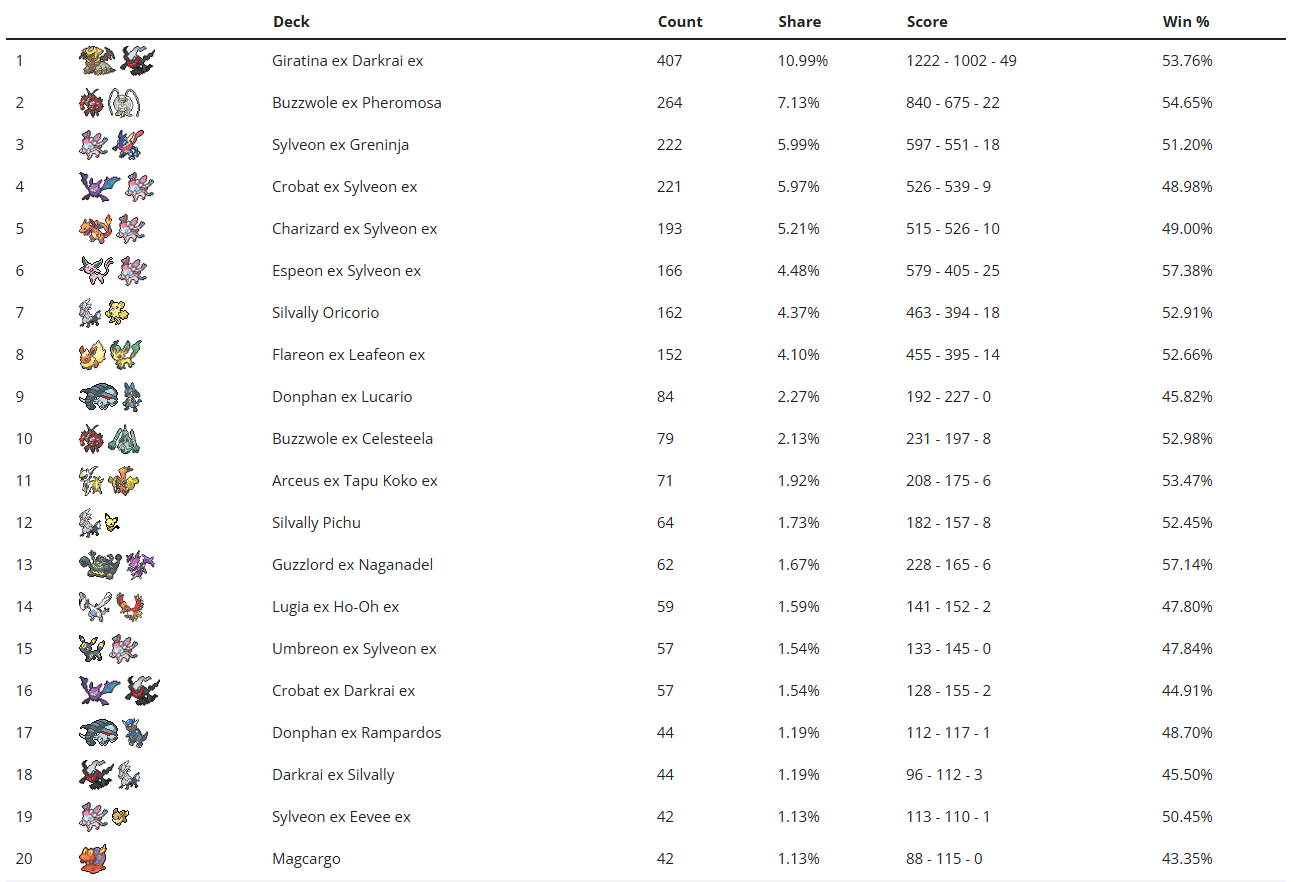
Task: Click the Deck column header
Action: pos(291,21)
